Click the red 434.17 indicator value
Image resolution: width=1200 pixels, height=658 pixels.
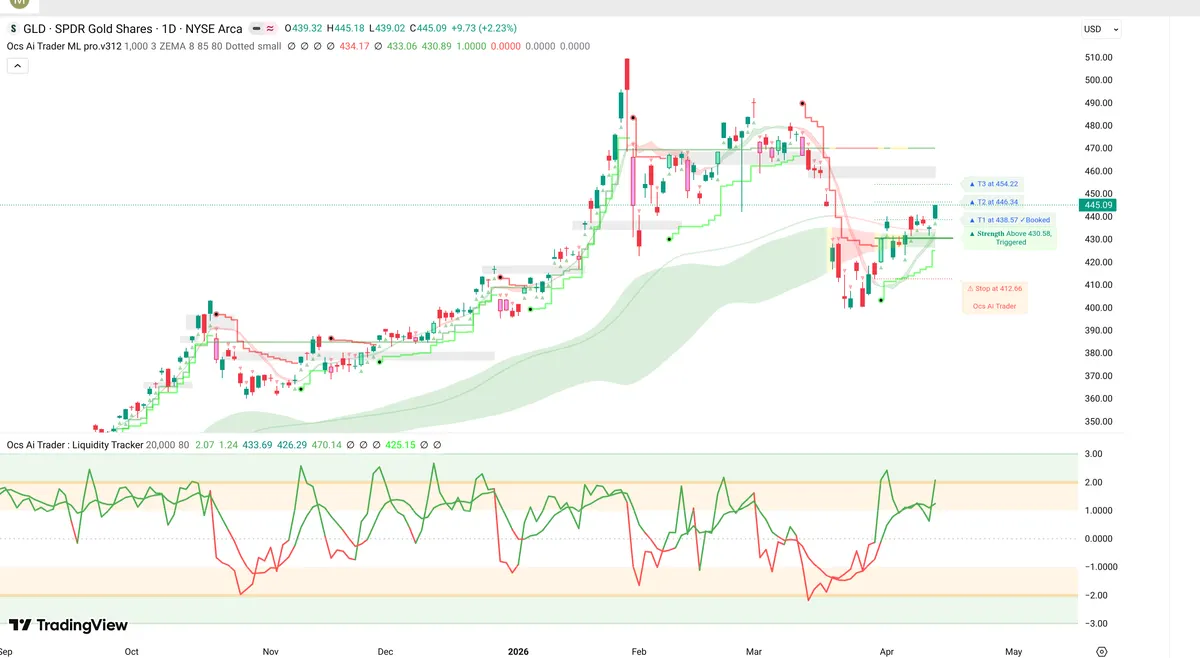click(354, 46)
